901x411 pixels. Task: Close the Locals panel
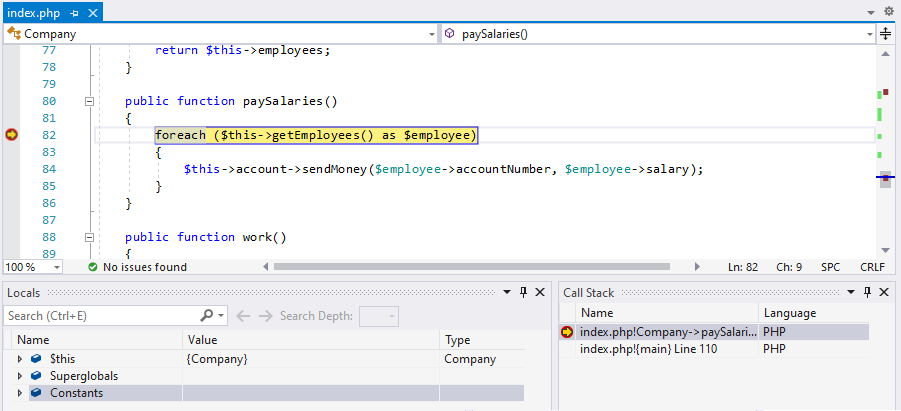[540, 293]
